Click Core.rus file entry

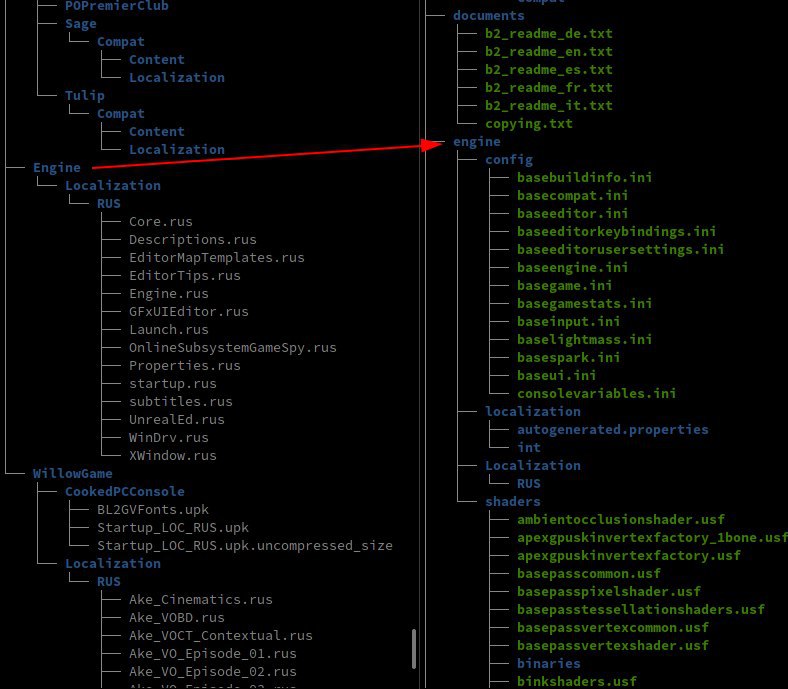pyautogui.click(x=161, y=222)
